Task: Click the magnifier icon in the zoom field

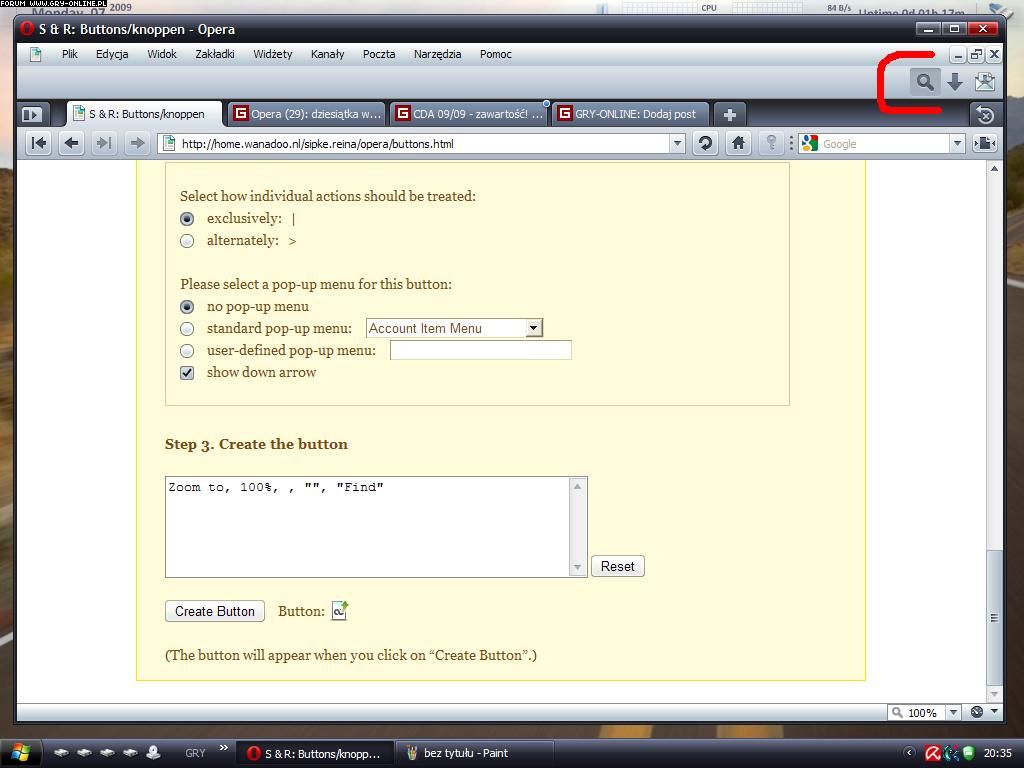Action: [x=897, y=712]
